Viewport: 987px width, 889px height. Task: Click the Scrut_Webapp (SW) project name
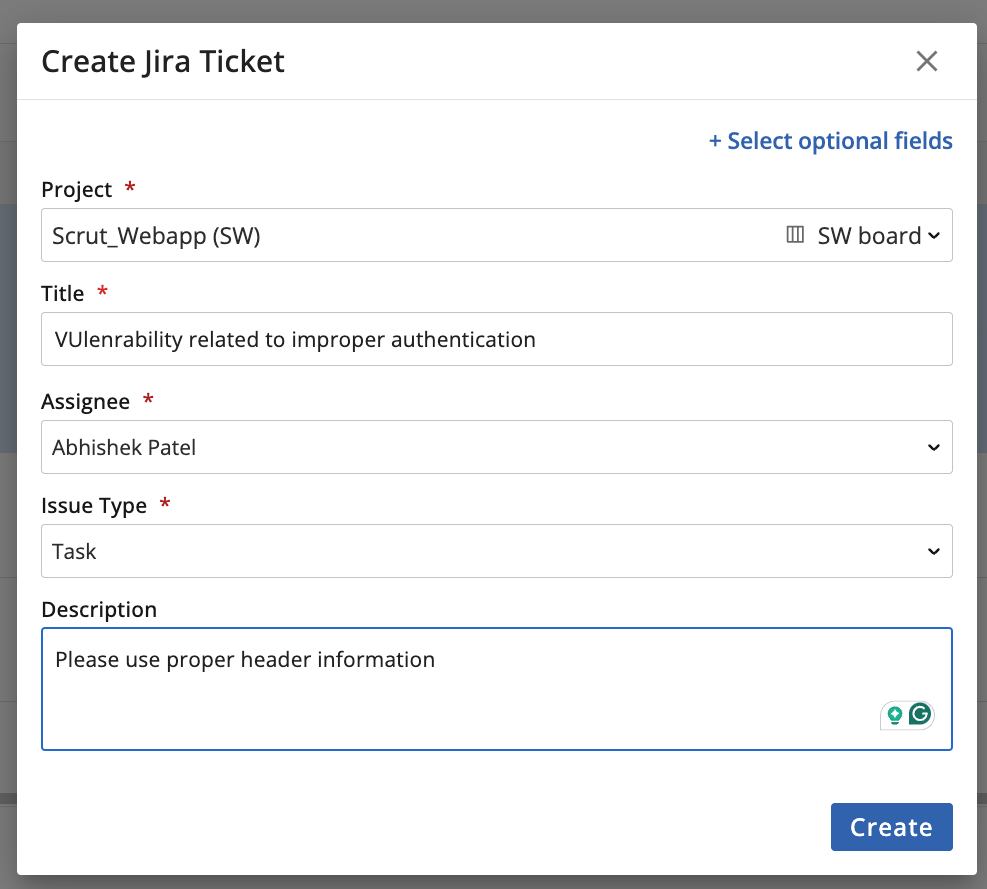tap(156, 235)
